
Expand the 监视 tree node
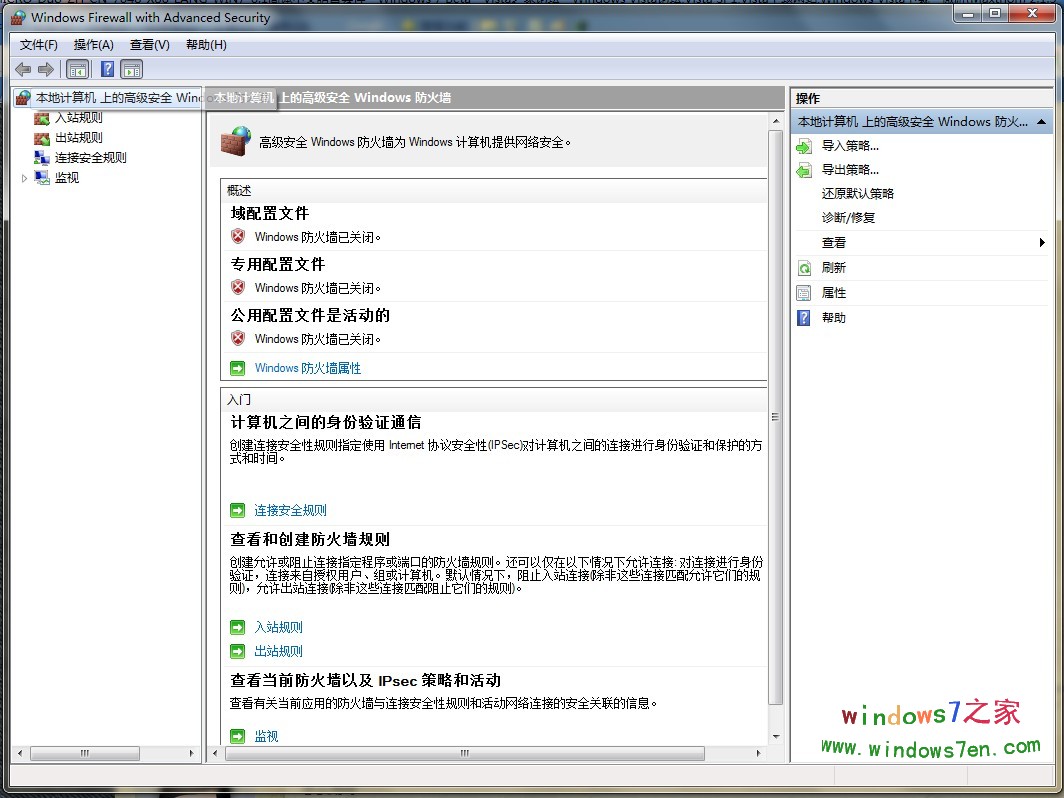coord(25,178)
